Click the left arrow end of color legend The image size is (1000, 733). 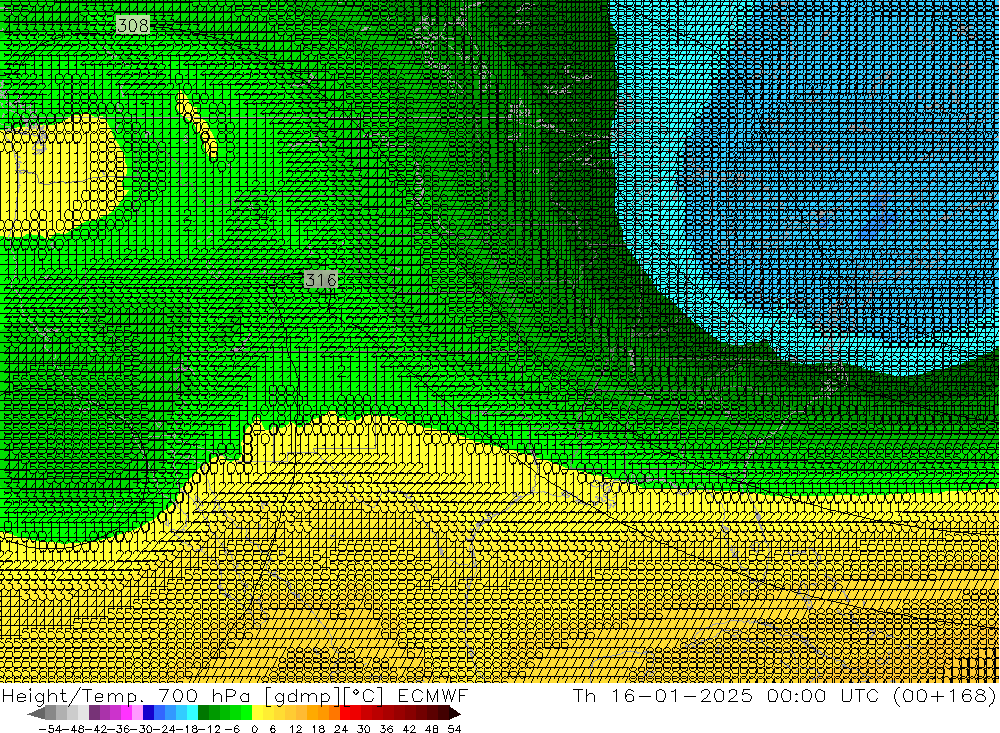[x=36, y=714]
